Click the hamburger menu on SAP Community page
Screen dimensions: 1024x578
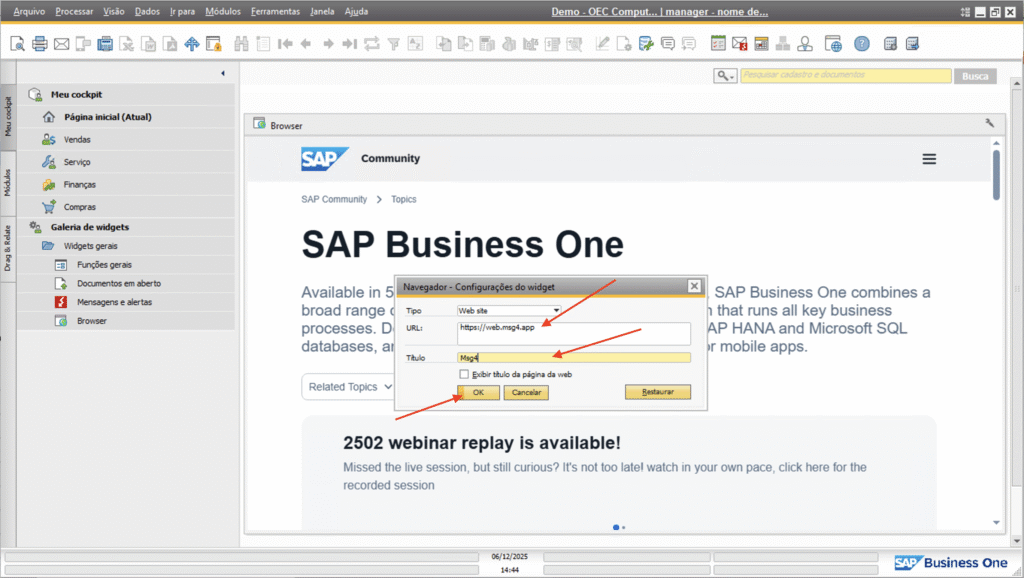coord(929,159)
